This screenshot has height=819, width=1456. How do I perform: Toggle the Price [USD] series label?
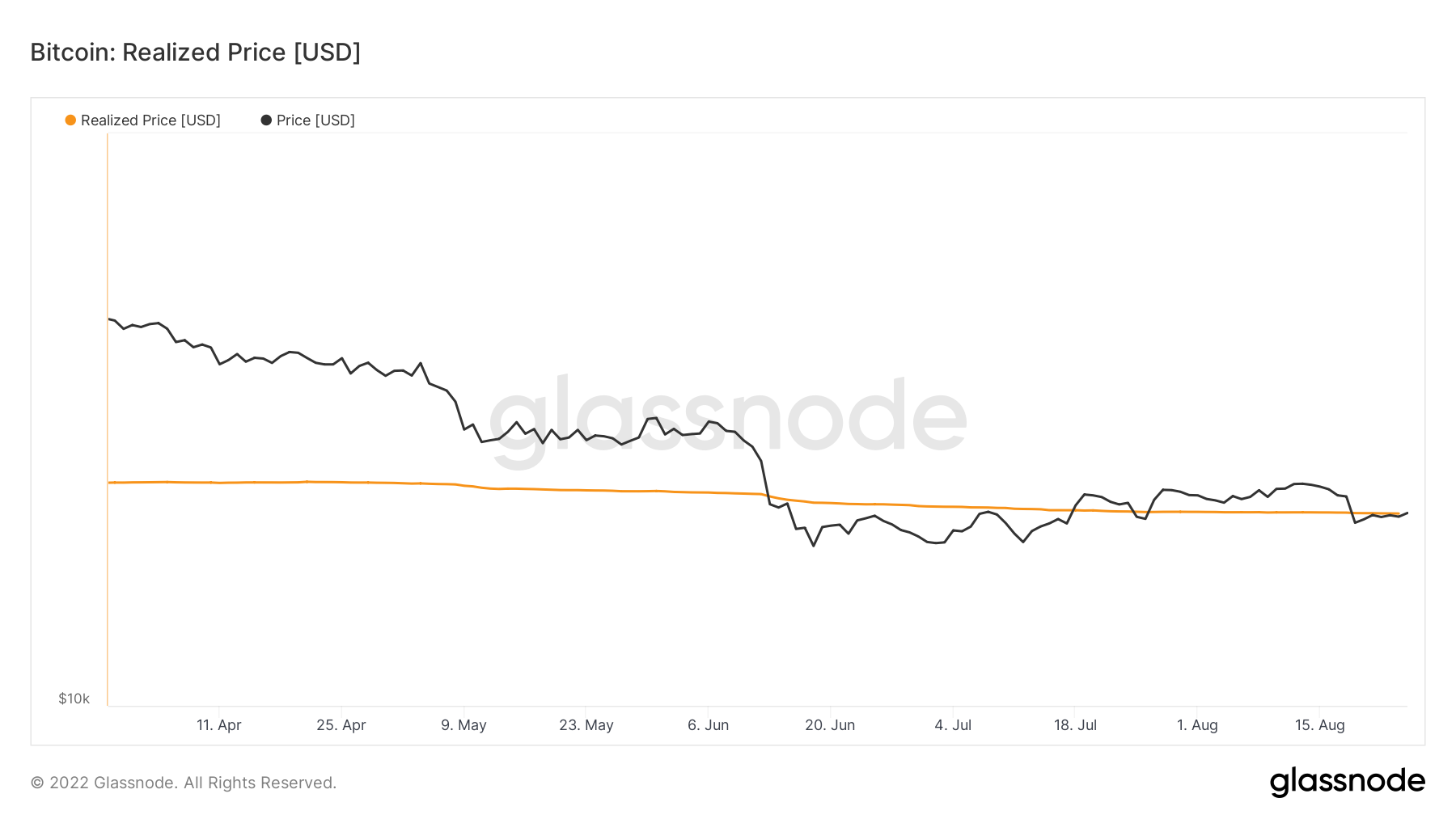tap(315, 120)
